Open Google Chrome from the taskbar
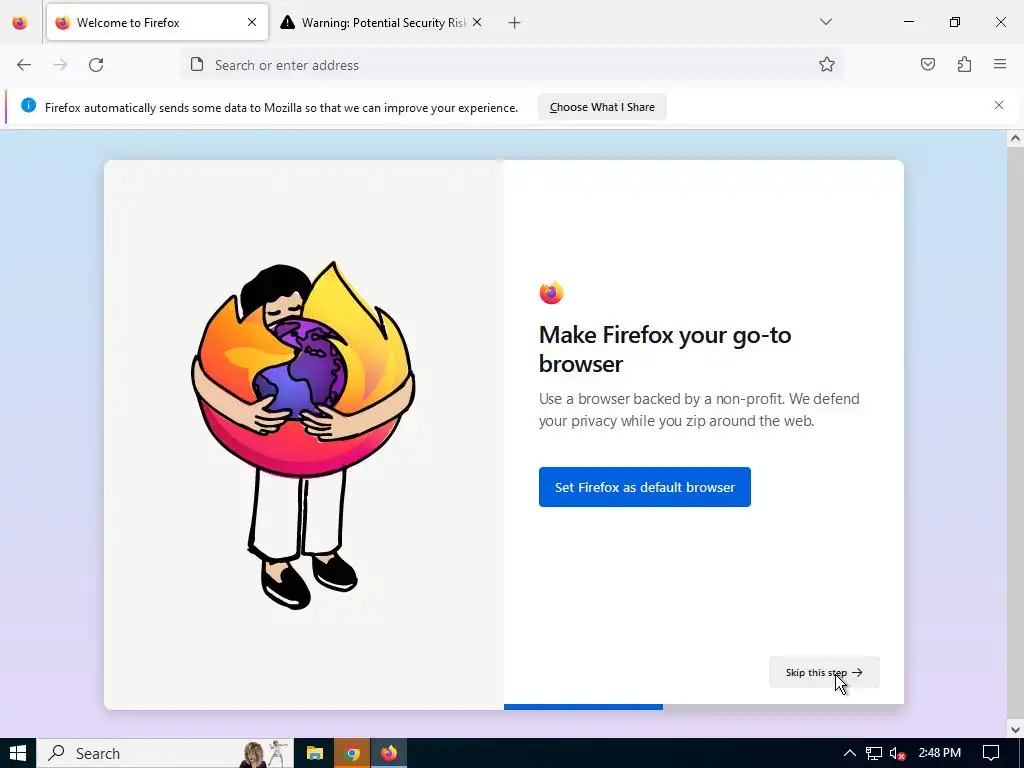This screenshot has height=768, width=1024. pyautogui.click(x=352, y=753)
